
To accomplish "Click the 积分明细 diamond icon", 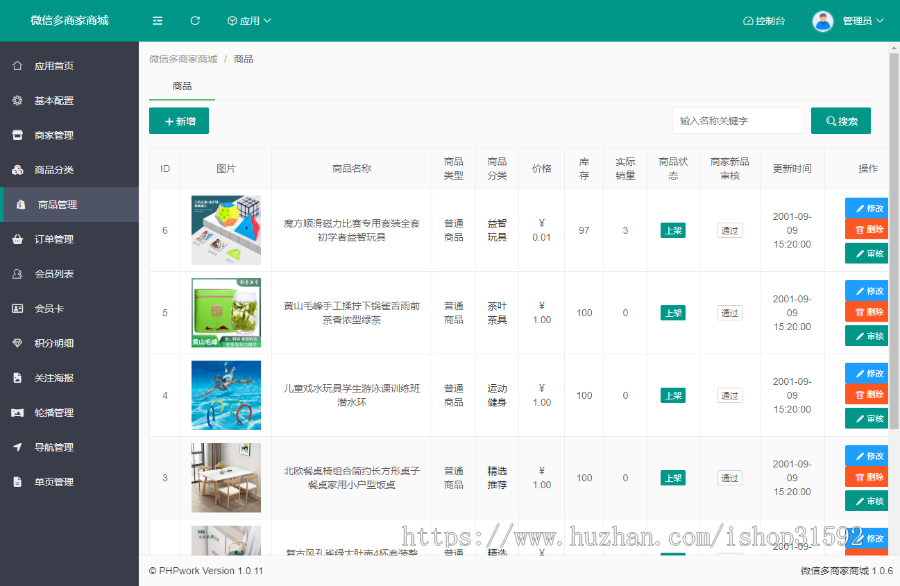I will coord(17,343).
